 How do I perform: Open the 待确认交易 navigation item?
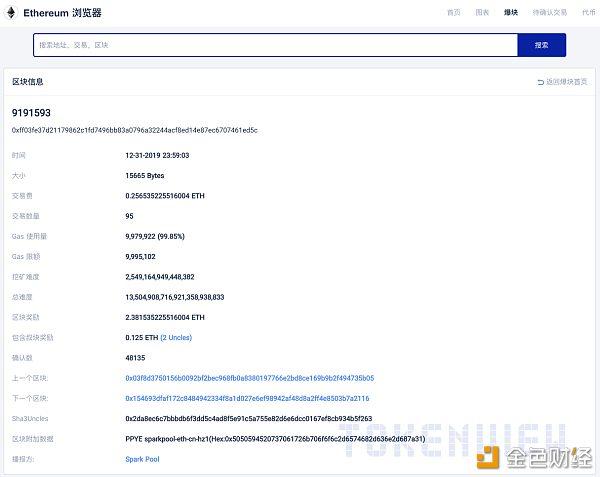(x=550, y=13)
